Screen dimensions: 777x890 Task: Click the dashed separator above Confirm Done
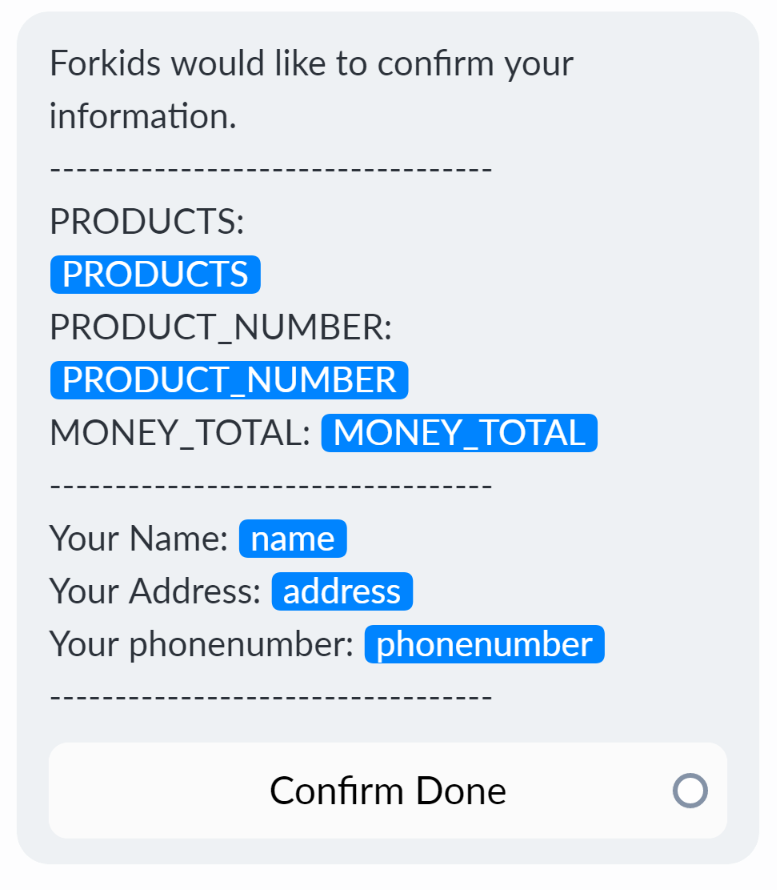(270, 697)
